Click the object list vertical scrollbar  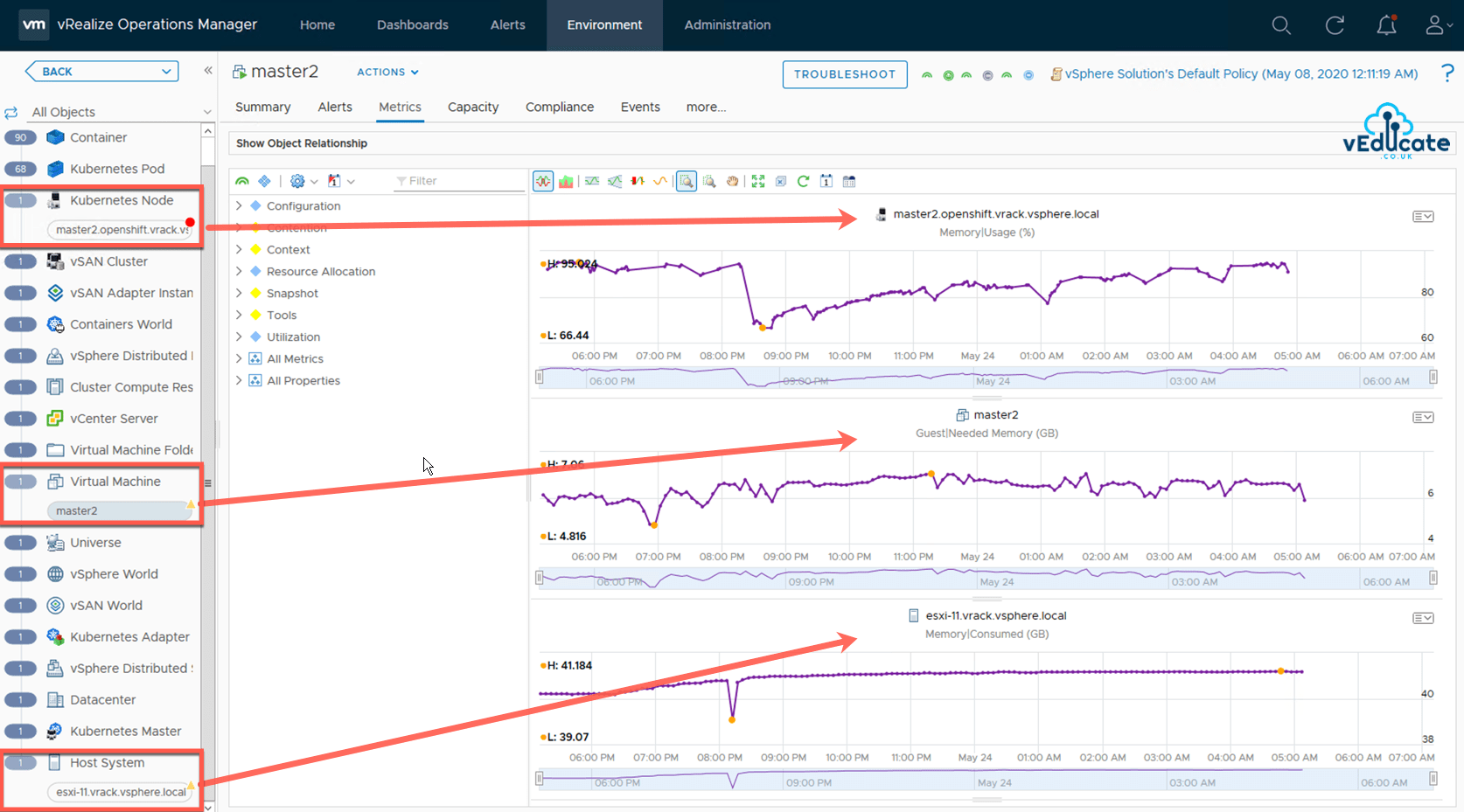click(x=208, y=468)
